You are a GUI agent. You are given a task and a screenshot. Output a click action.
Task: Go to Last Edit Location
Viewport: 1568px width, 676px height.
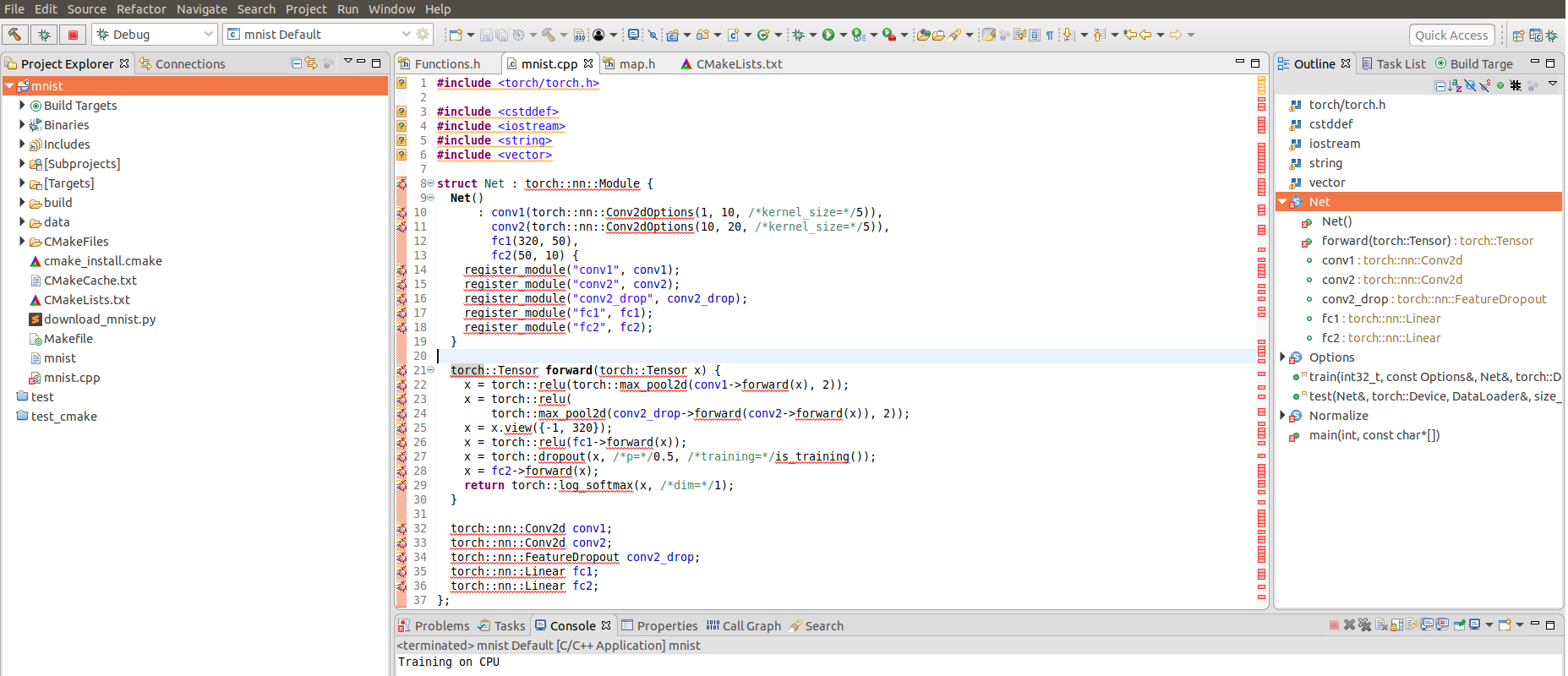[x=1129, y=35]
